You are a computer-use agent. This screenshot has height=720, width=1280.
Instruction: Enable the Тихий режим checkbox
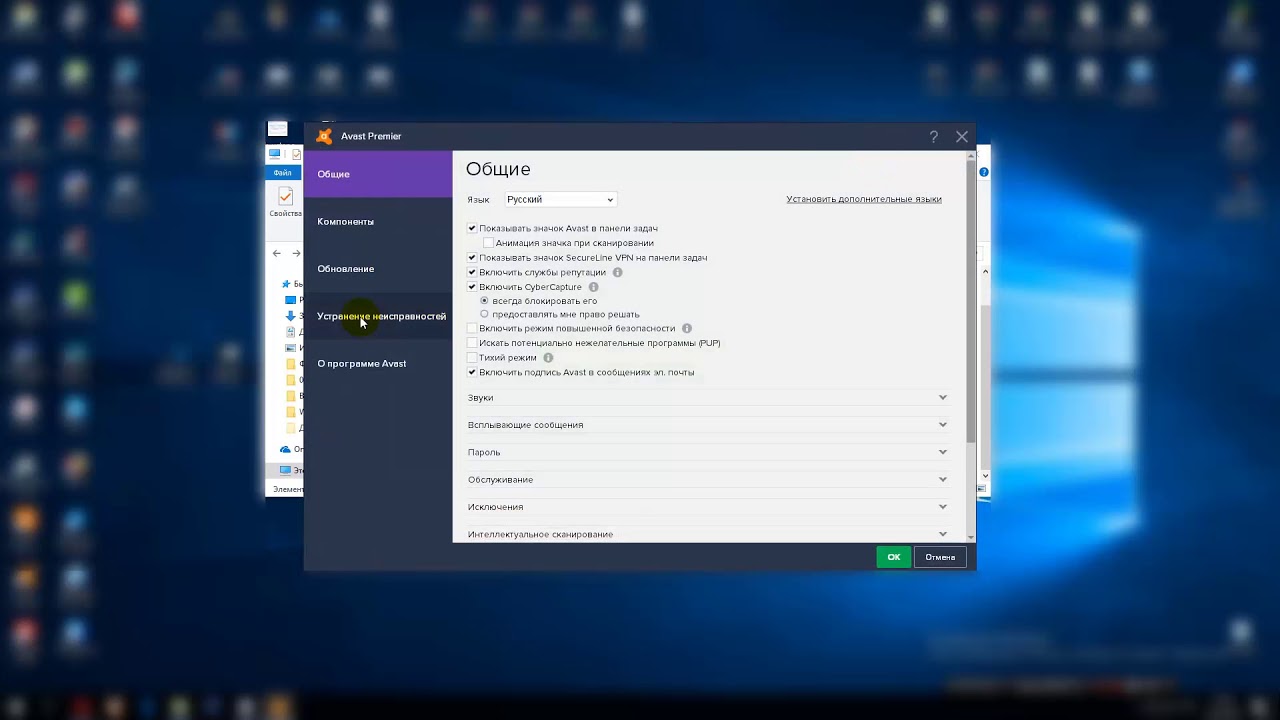(472, 358)
